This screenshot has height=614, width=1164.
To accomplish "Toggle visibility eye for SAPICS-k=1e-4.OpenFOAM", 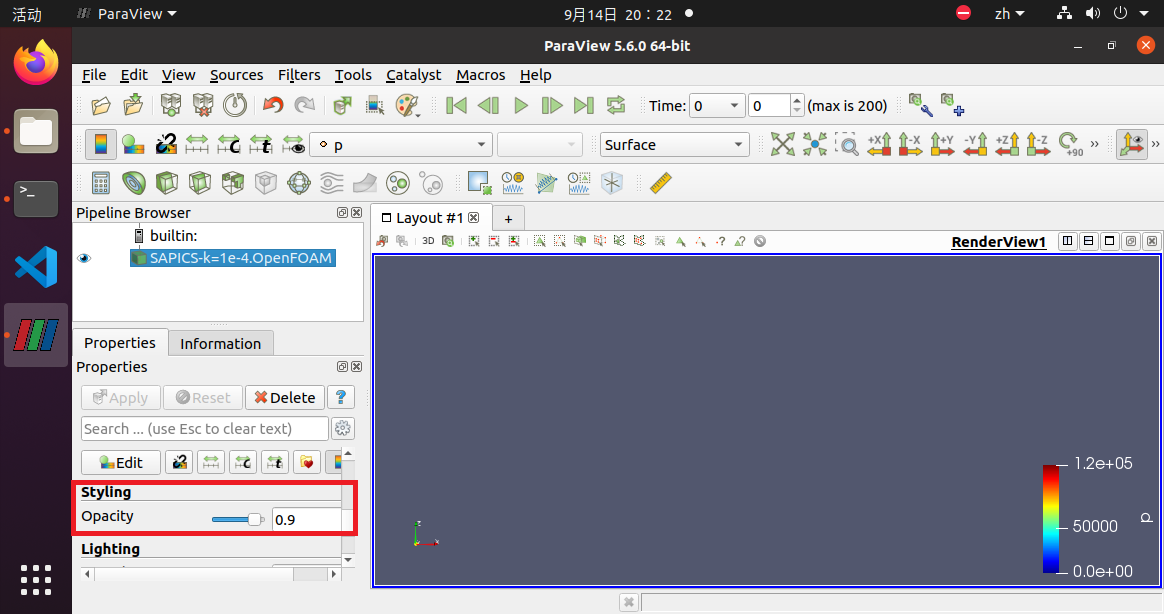I will click(84, 258).
